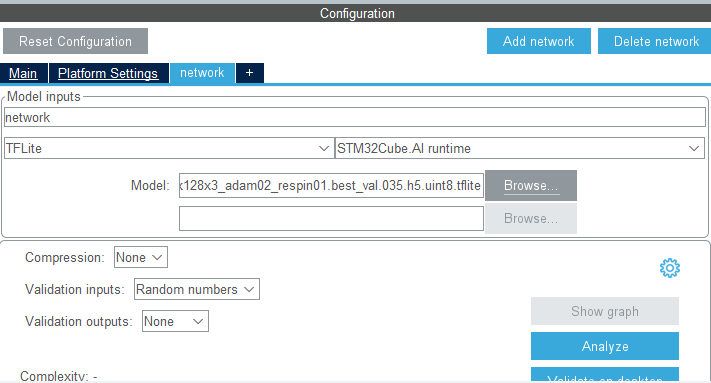Viewport: 711px width, 383px height.
Task: Expand Validation inputs Random numbers dropdown
Action: point(197,289)
